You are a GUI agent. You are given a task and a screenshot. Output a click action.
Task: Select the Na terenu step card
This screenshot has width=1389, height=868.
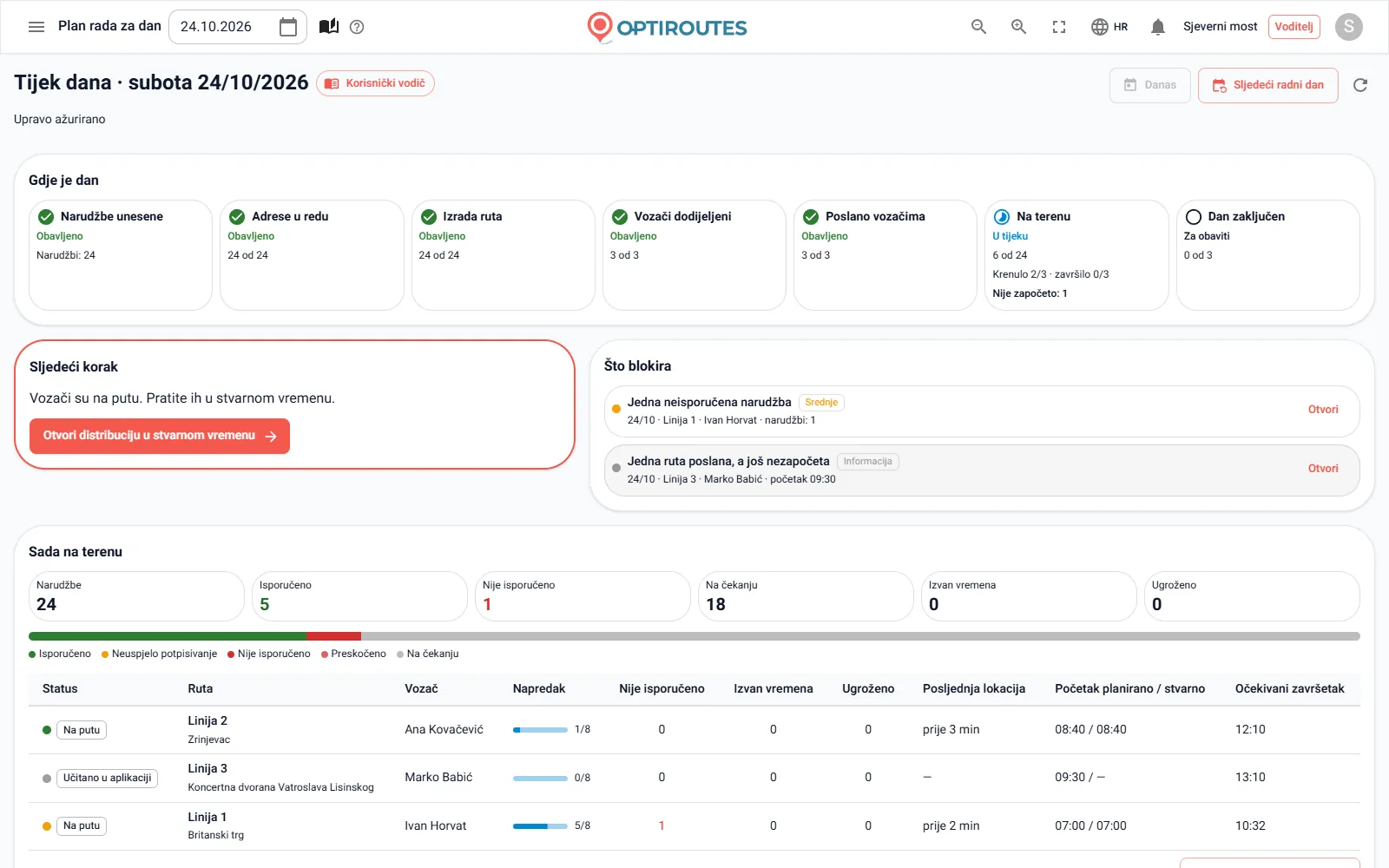(1076, 255)
